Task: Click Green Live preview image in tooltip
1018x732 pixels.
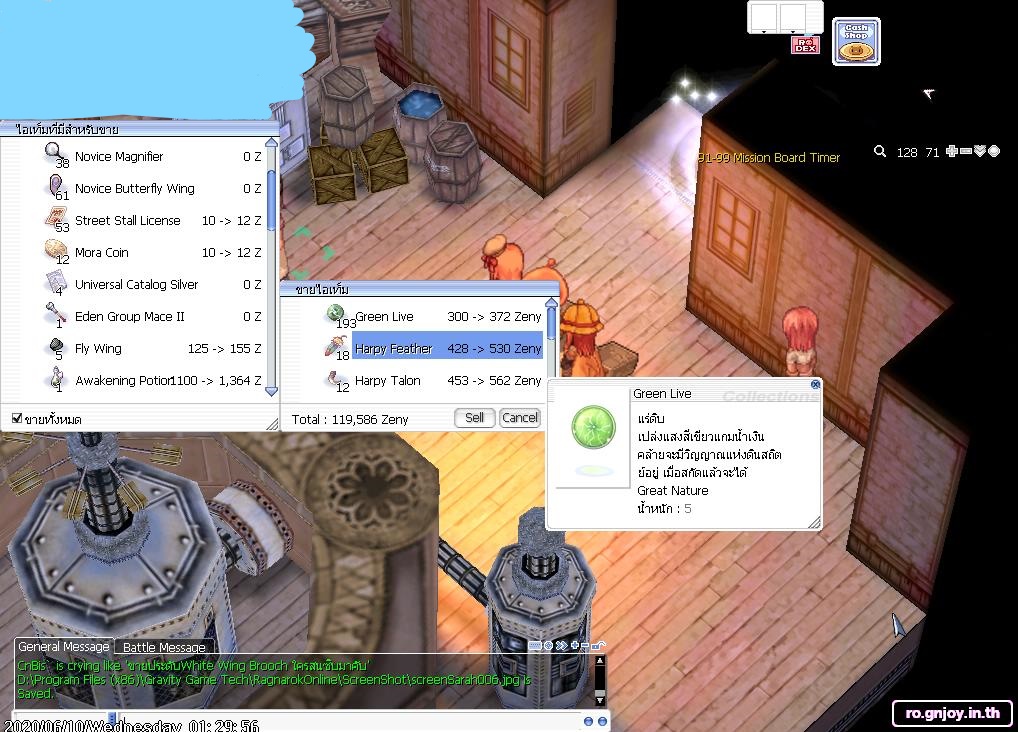Action: (x=593, y=427)
